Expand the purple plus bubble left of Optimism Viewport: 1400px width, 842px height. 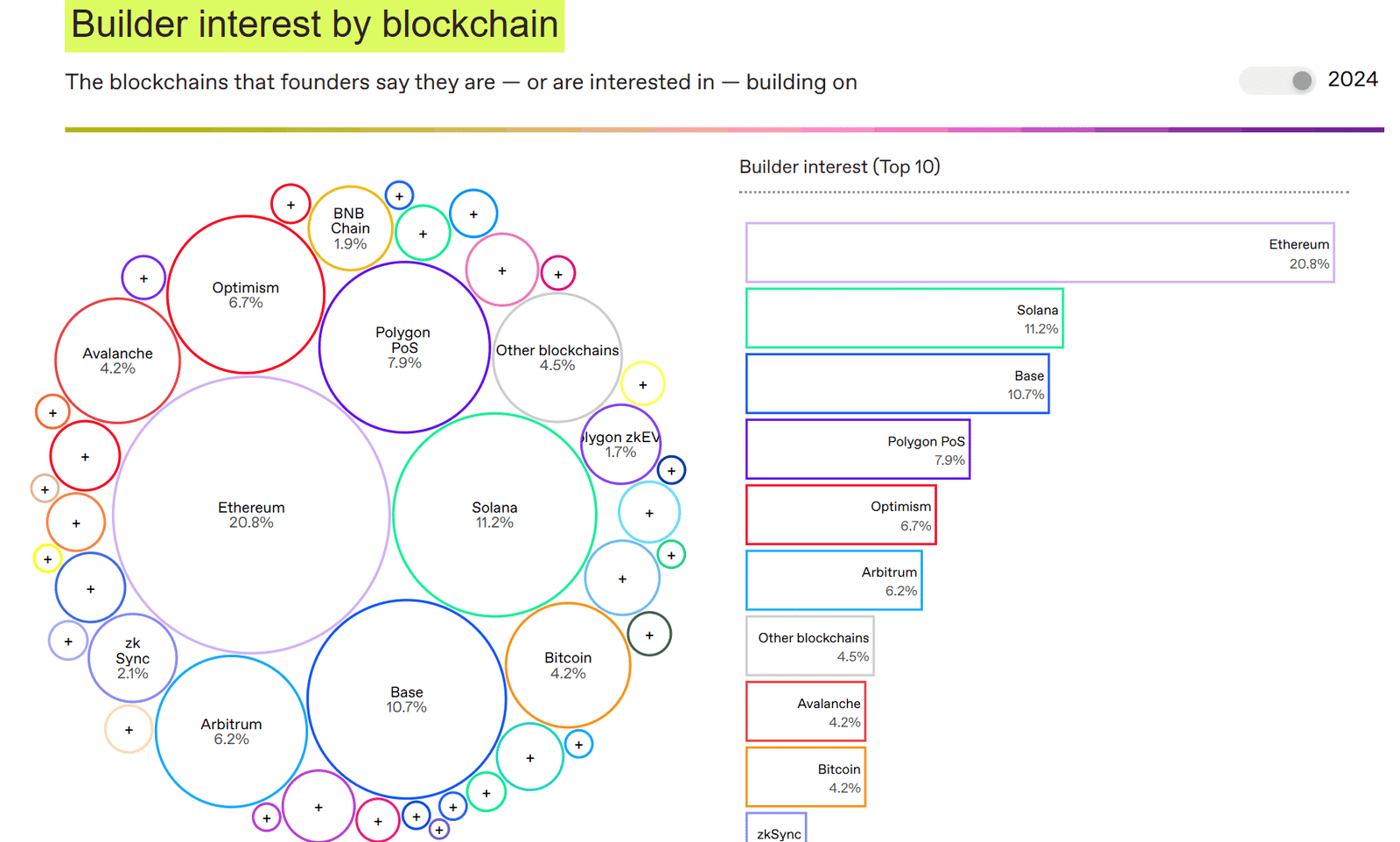click(x=143, y=278)
